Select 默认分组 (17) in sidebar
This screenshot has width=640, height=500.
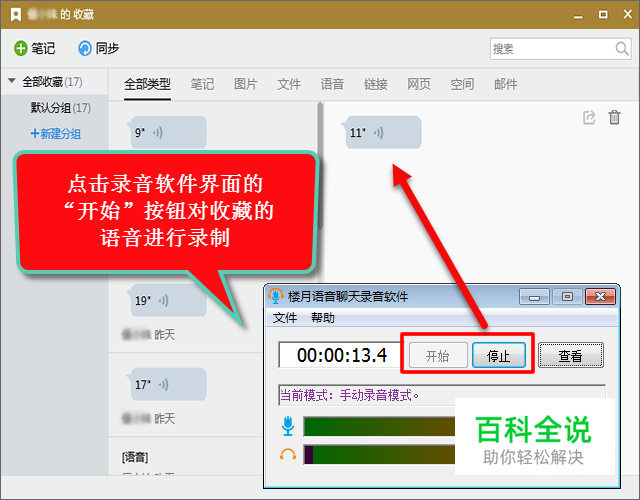tap(60, 108)
